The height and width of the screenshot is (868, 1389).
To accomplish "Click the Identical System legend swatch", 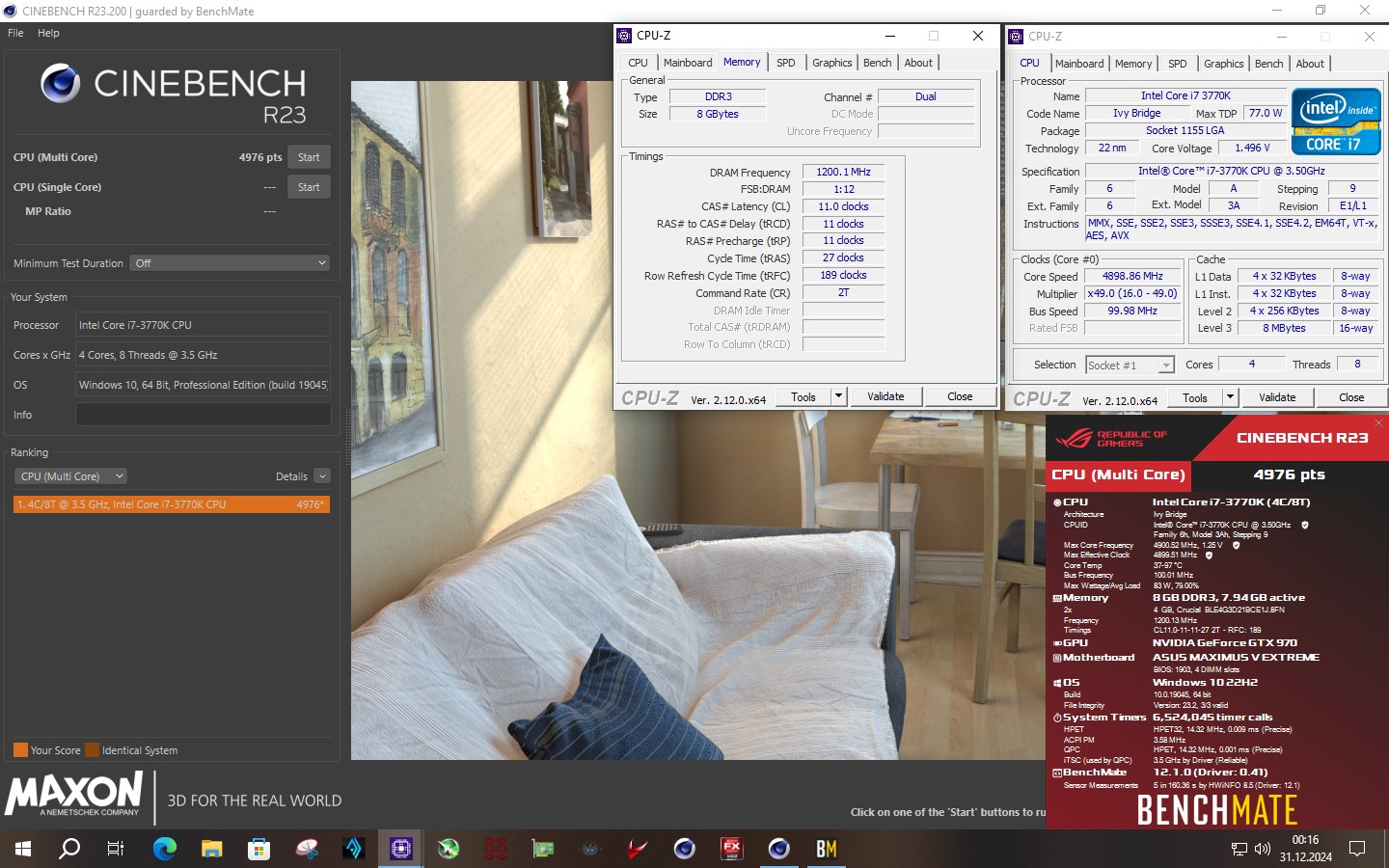I will [x=93, y=750].
